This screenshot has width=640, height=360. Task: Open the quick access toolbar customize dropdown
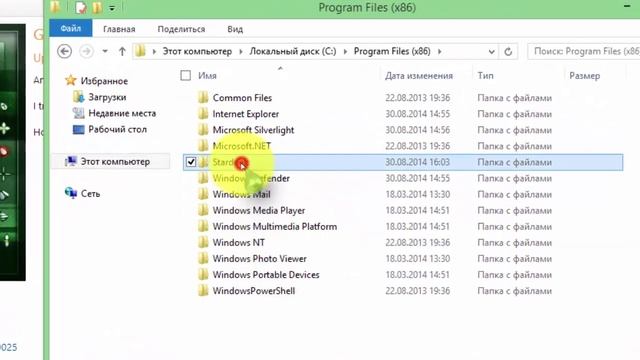point(112,8)
